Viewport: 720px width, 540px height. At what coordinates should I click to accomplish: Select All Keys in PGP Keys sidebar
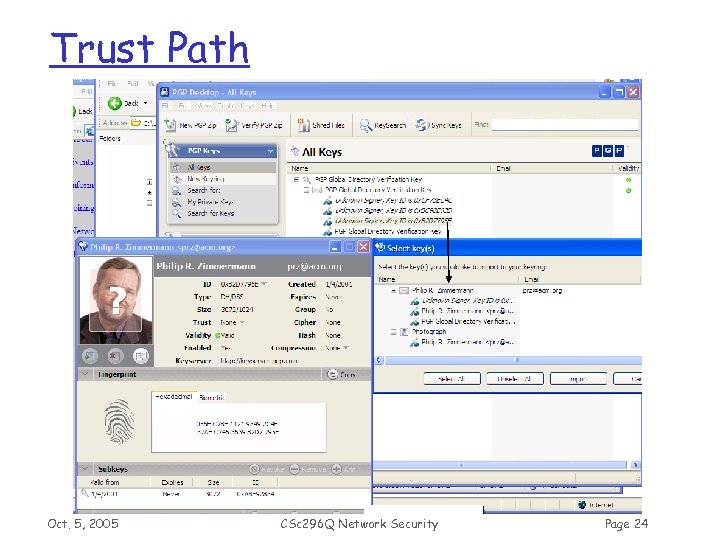[224, 167]
